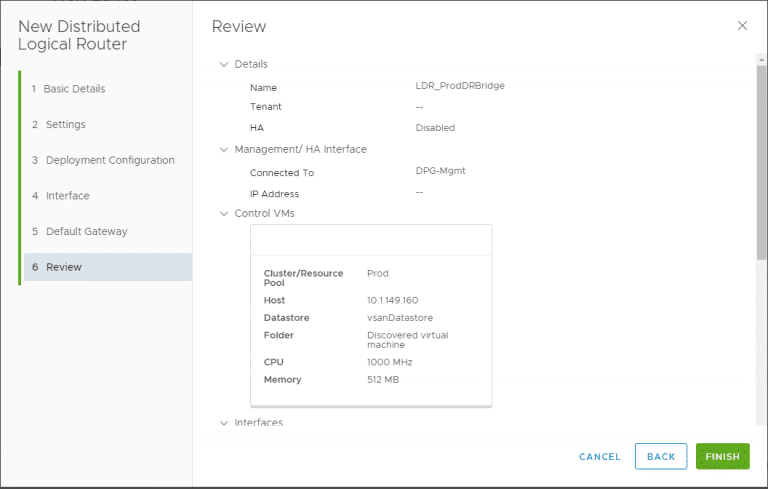Click the vertical scrollbar thumb in the Review pane
Screen dimensions: 768x489
point(761,160)
